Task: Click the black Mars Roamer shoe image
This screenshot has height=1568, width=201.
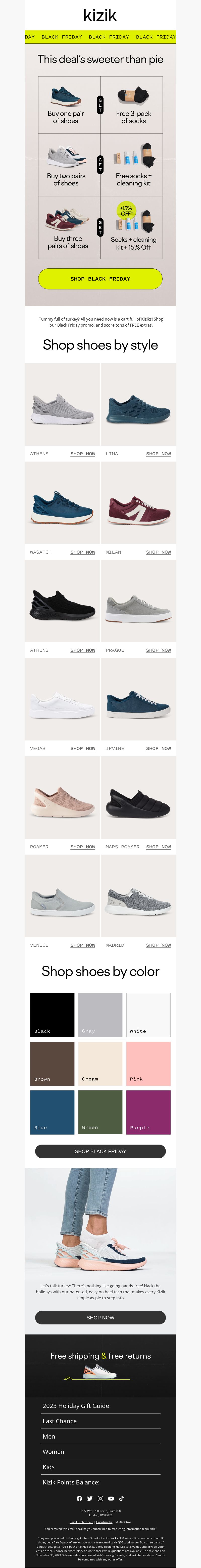Action: pyautogui.click(x=138, y=797)
